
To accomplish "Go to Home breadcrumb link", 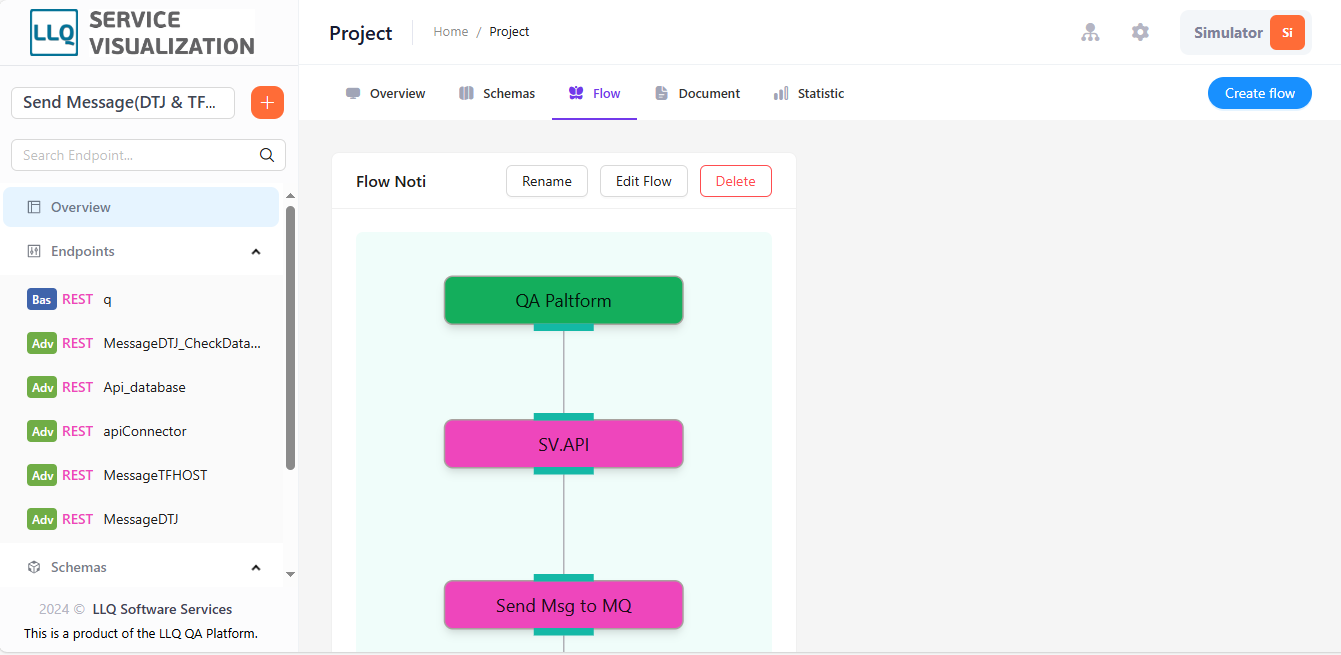I will pos(451,32).
